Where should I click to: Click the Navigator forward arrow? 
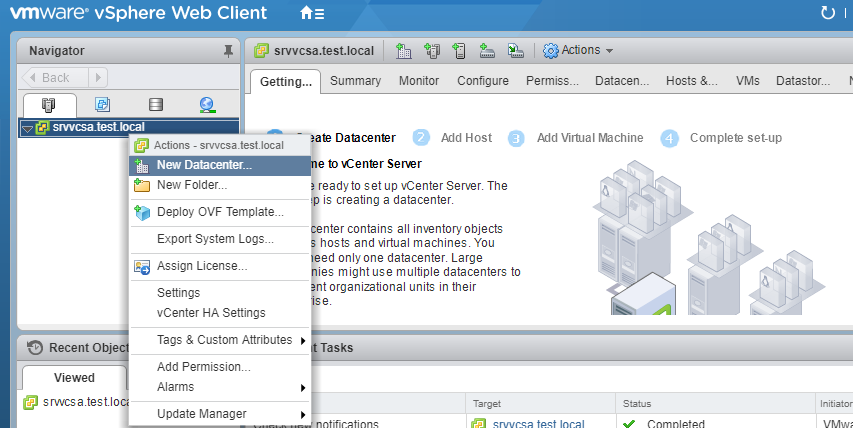[x=98, y=78]
